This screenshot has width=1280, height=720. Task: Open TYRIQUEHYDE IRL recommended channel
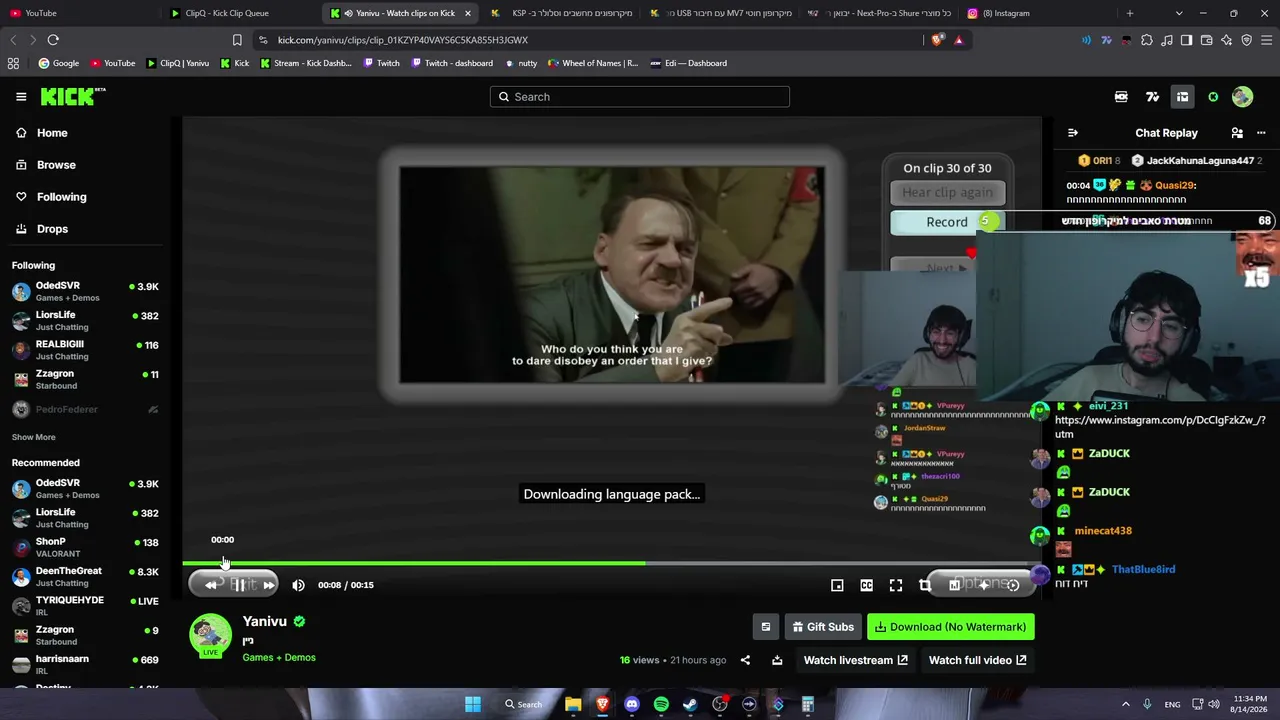point(86,605)
